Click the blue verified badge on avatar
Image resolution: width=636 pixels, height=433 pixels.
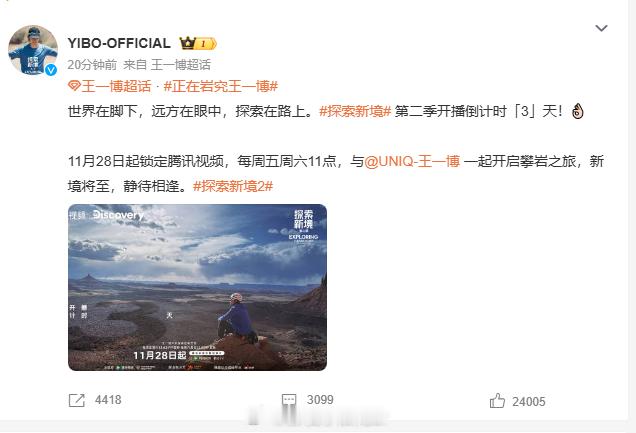coord(51,70)
